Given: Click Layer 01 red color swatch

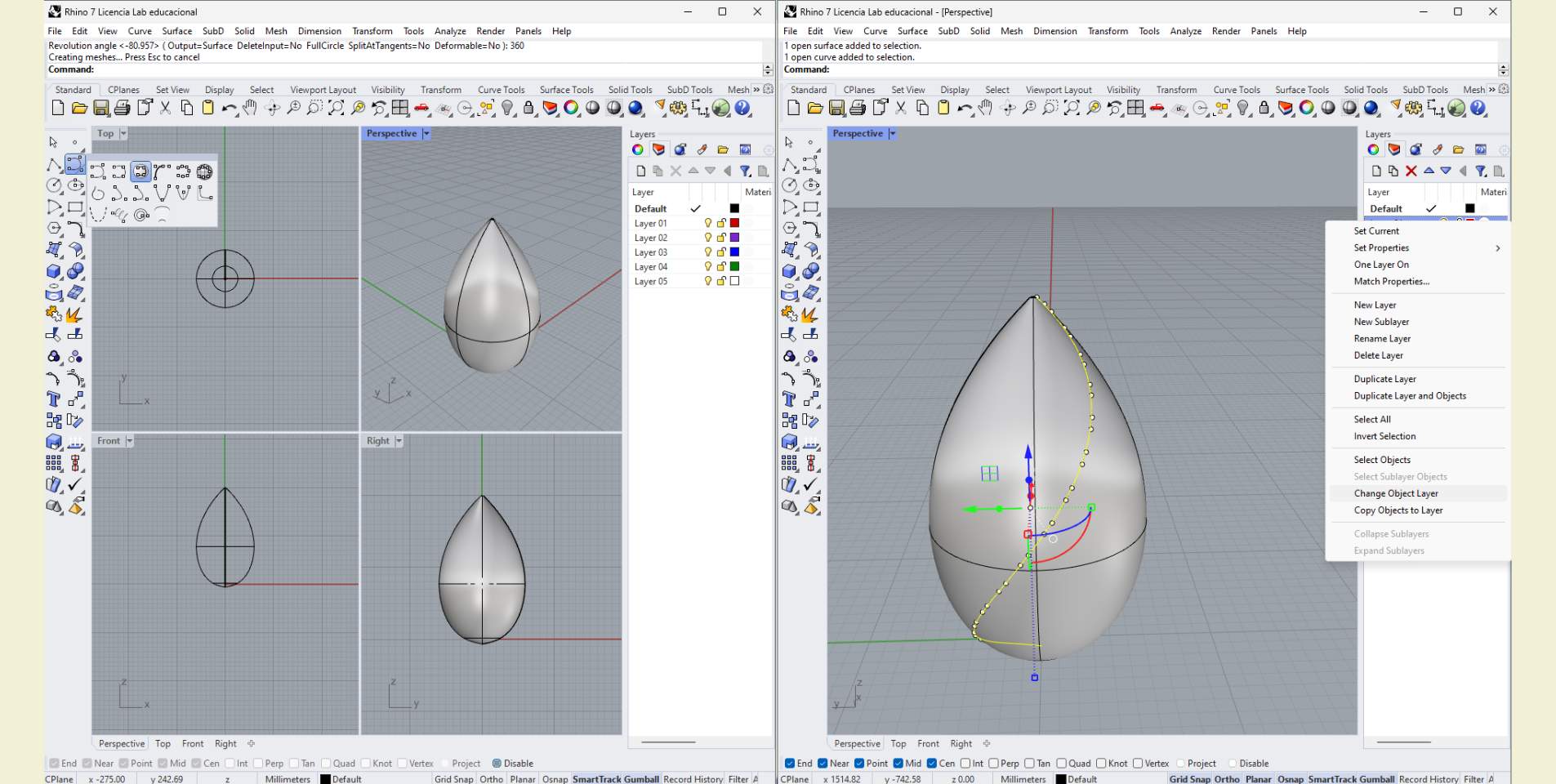Looking at the screenshot, I should point(734,223).
